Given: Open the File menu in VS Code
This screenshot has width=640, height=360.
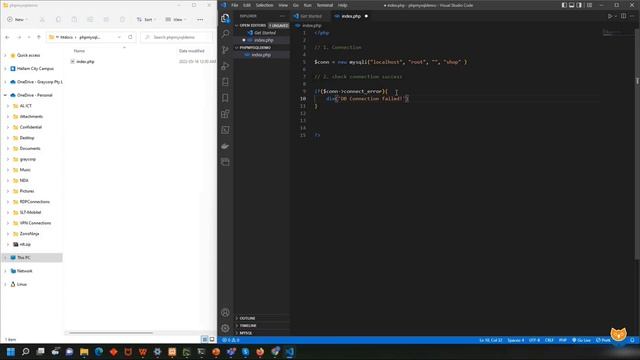Looking at the screenshot, I should pyautogui.click(x=235, y=5).
